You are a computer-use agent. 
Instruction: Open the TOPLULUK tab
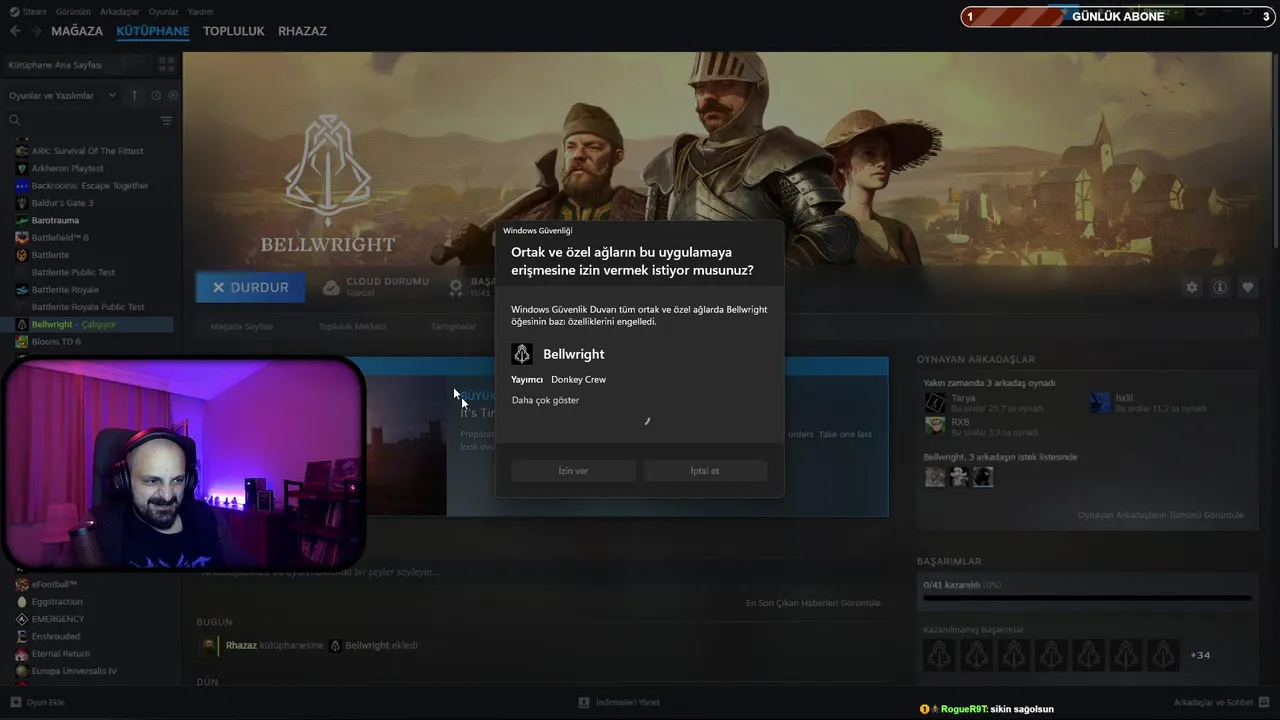[234, 31]
